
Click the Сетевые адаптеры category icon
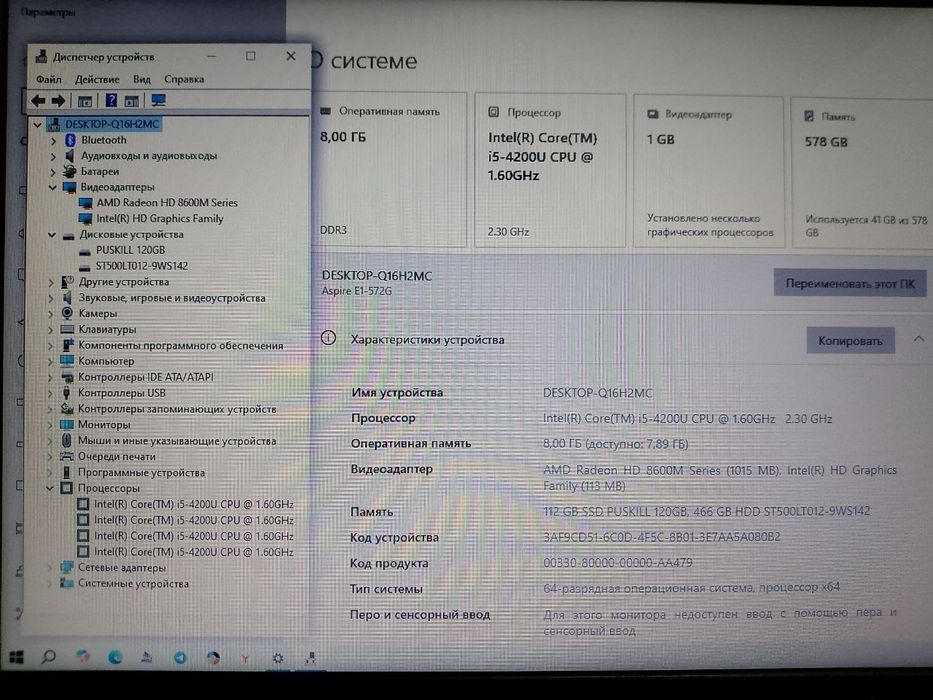pos(67,567)
